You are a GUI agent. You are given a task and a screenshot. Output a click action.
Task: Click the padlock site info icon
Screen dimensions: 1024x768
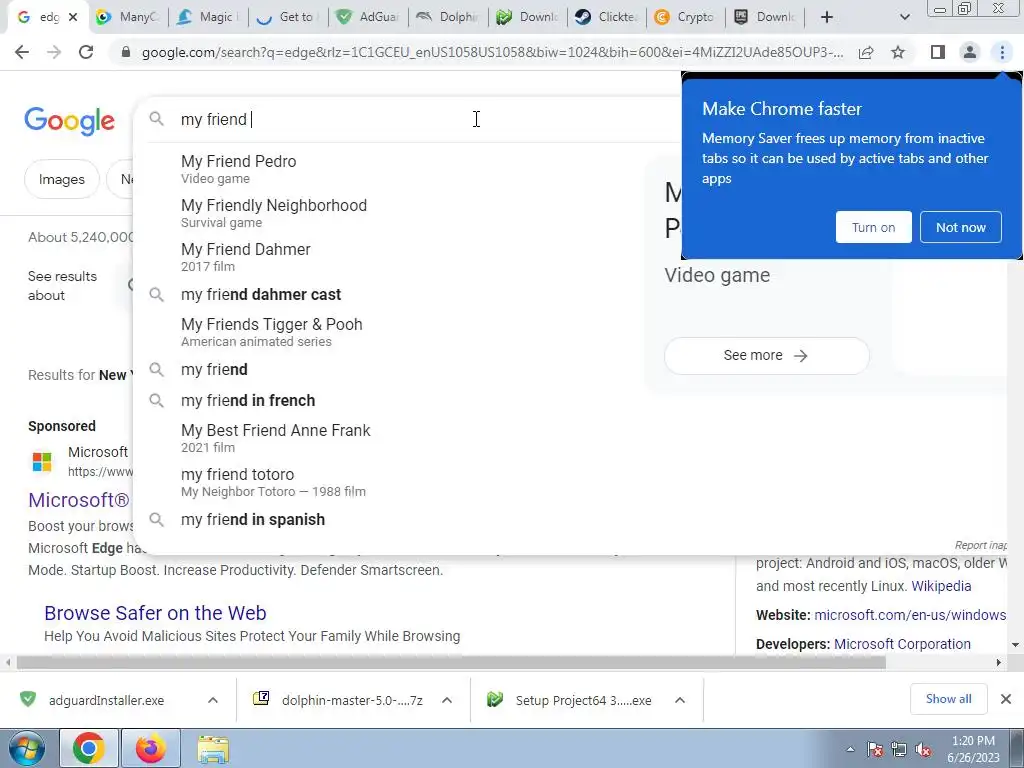126,52
